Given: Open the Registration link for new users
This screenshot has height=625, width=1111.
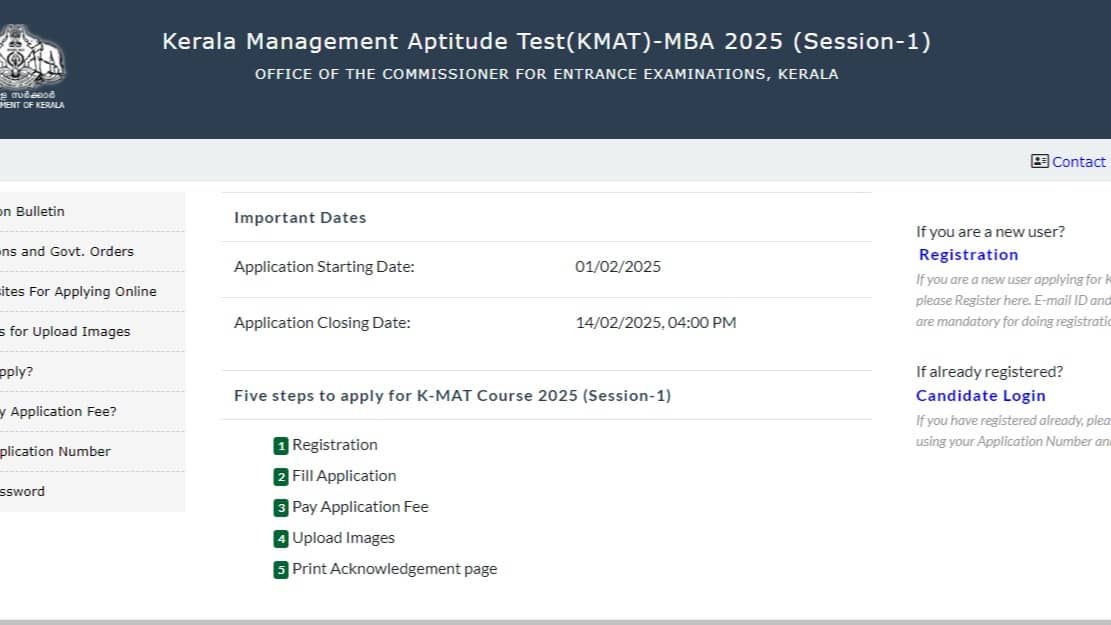Looking at the screenshot, I should coord(967,254).
